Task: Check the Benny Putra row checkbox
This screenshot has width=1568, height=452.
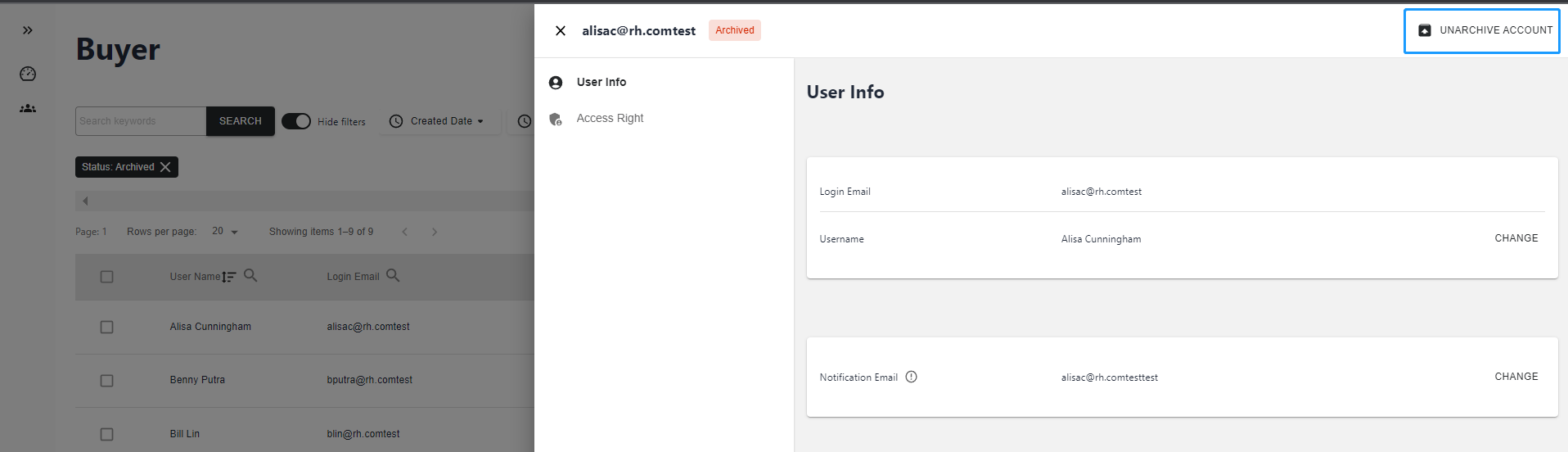Action: pos(106,381)
